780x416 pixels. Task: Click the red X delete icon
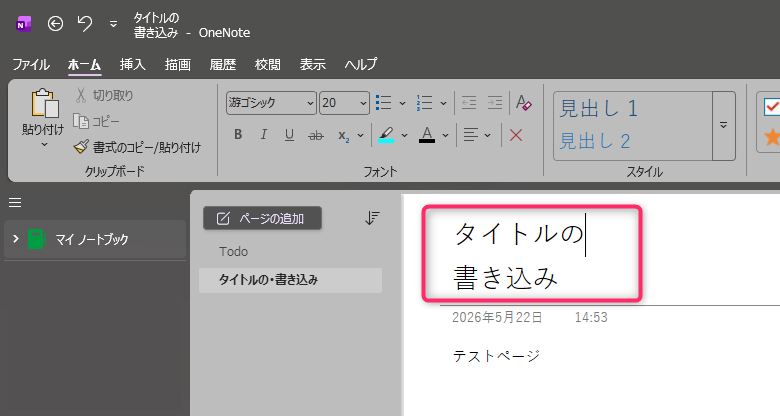point(516,135)
